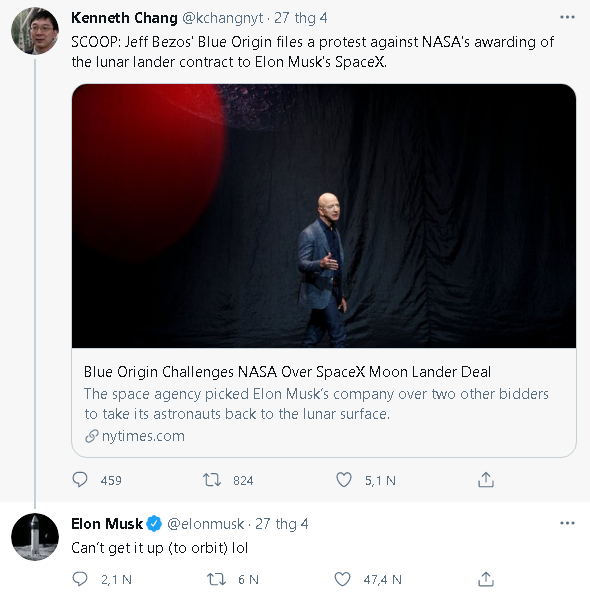Click Elon Musk's verified badge
Image resolution: width=590 pixels, height=593 pixels.
(154, 524)
